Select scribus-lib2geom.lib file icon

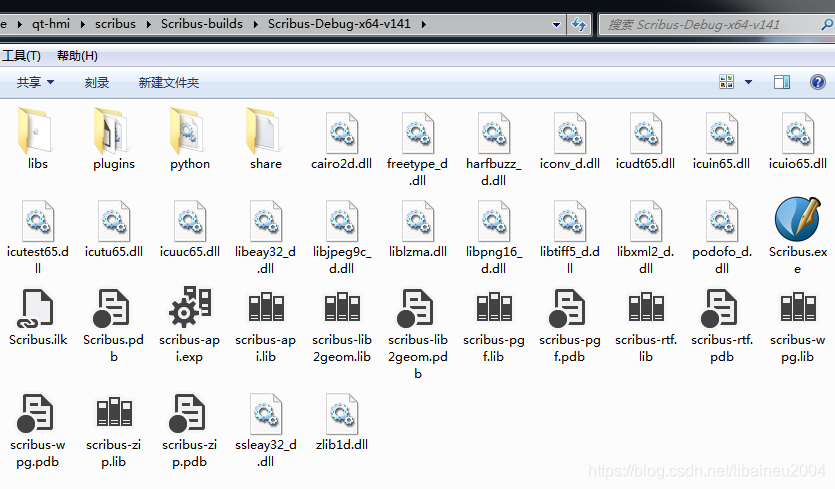(342, 307)
